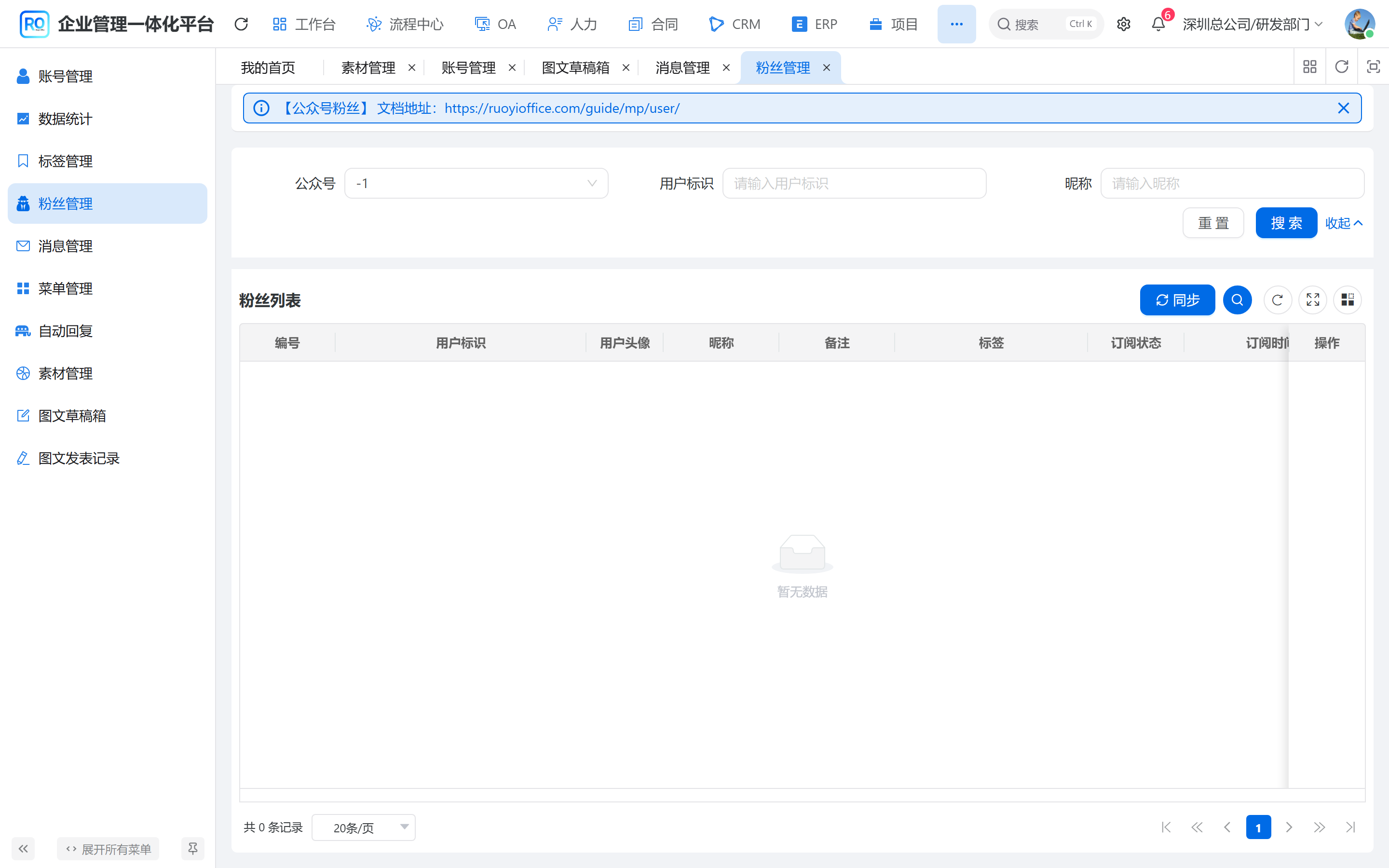The width and height of the screenshot is (1389, 868).
Task: Expand the 粉丝列表 table to fullscreen
Action: 1313,299
